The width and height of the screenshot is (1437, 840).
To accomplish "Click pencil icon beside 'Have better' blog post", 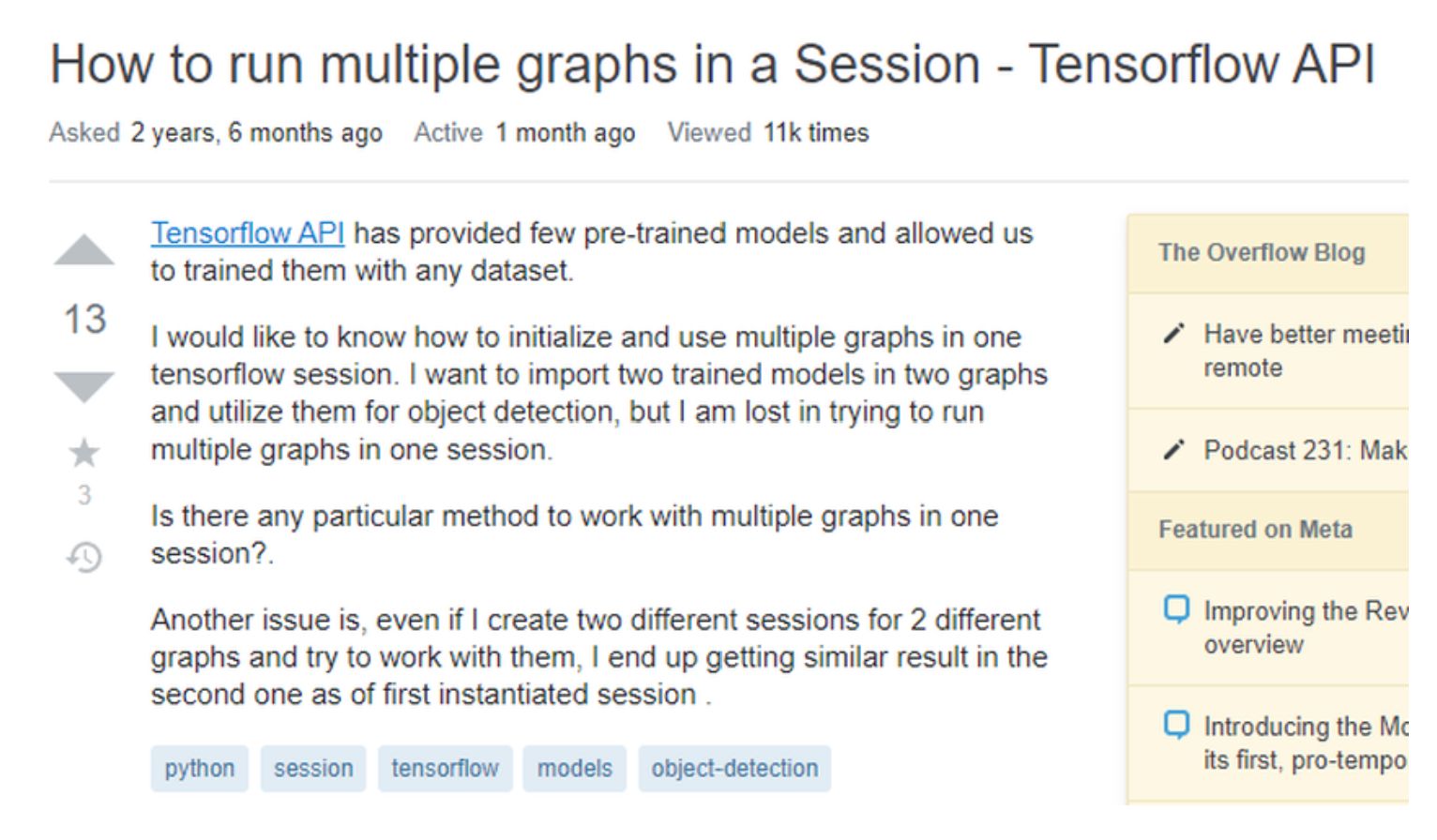I will coord(1173,334).
